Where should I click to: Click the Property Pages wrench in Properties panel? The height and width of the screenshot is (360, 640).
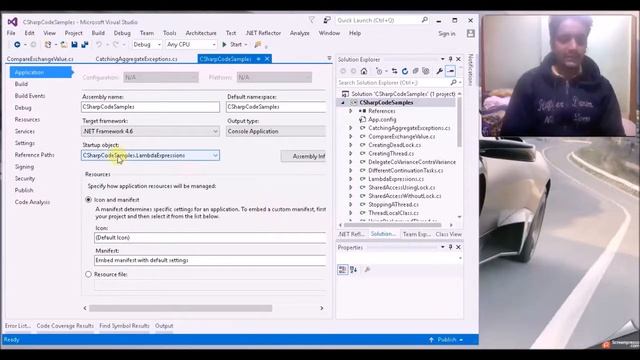pos(367,269)
